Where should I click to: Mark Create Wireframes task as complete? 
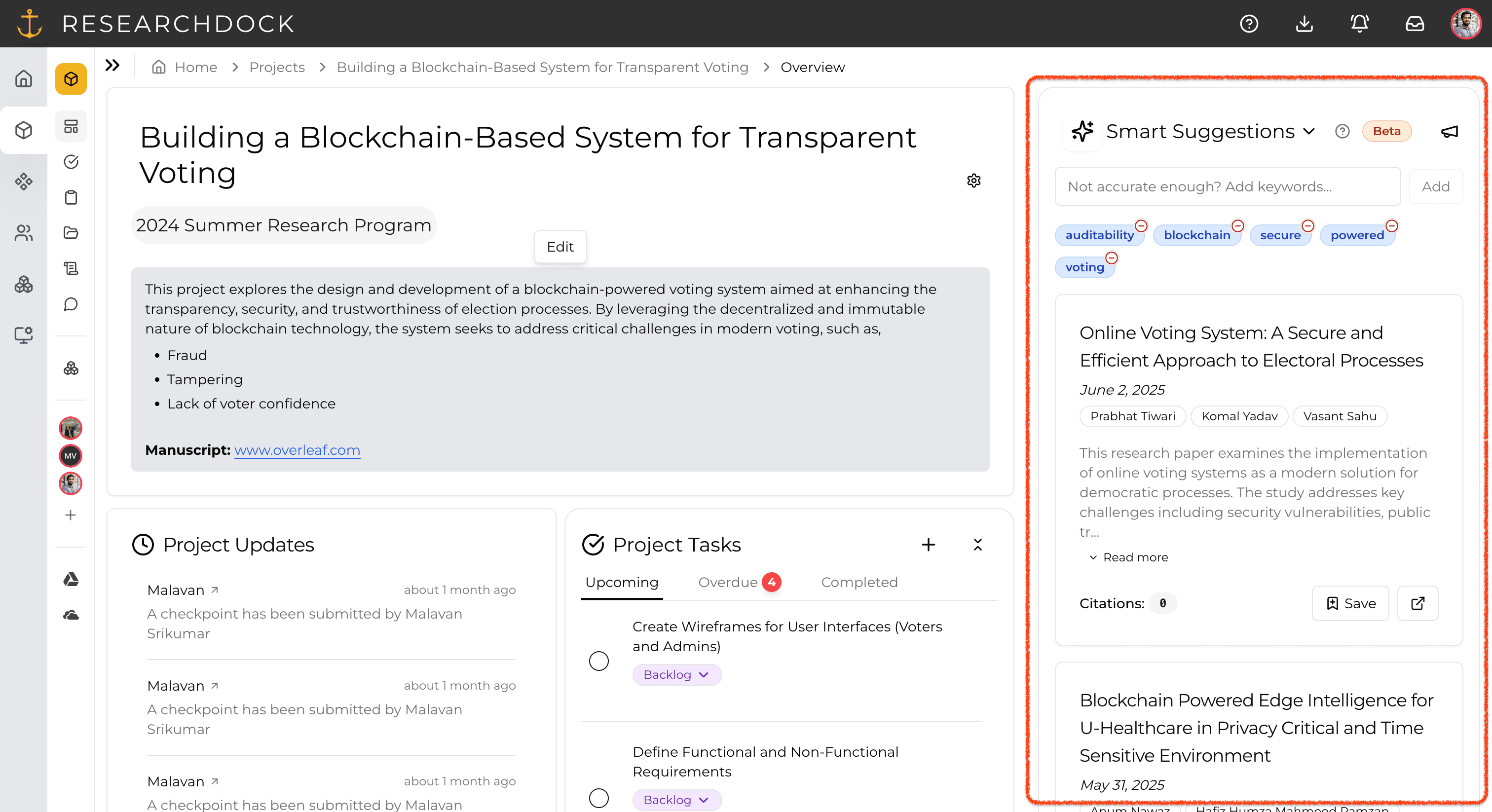(x=598, y=661)
